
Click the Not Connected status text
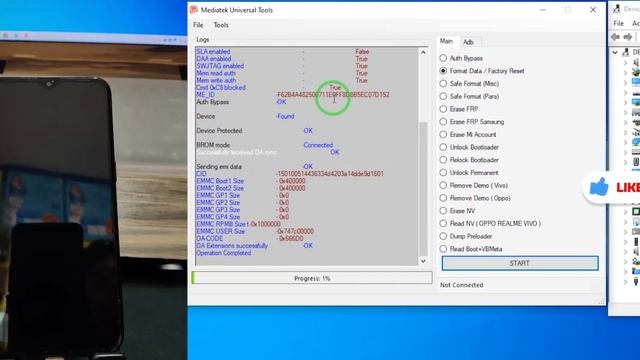(x=461, y=285)
